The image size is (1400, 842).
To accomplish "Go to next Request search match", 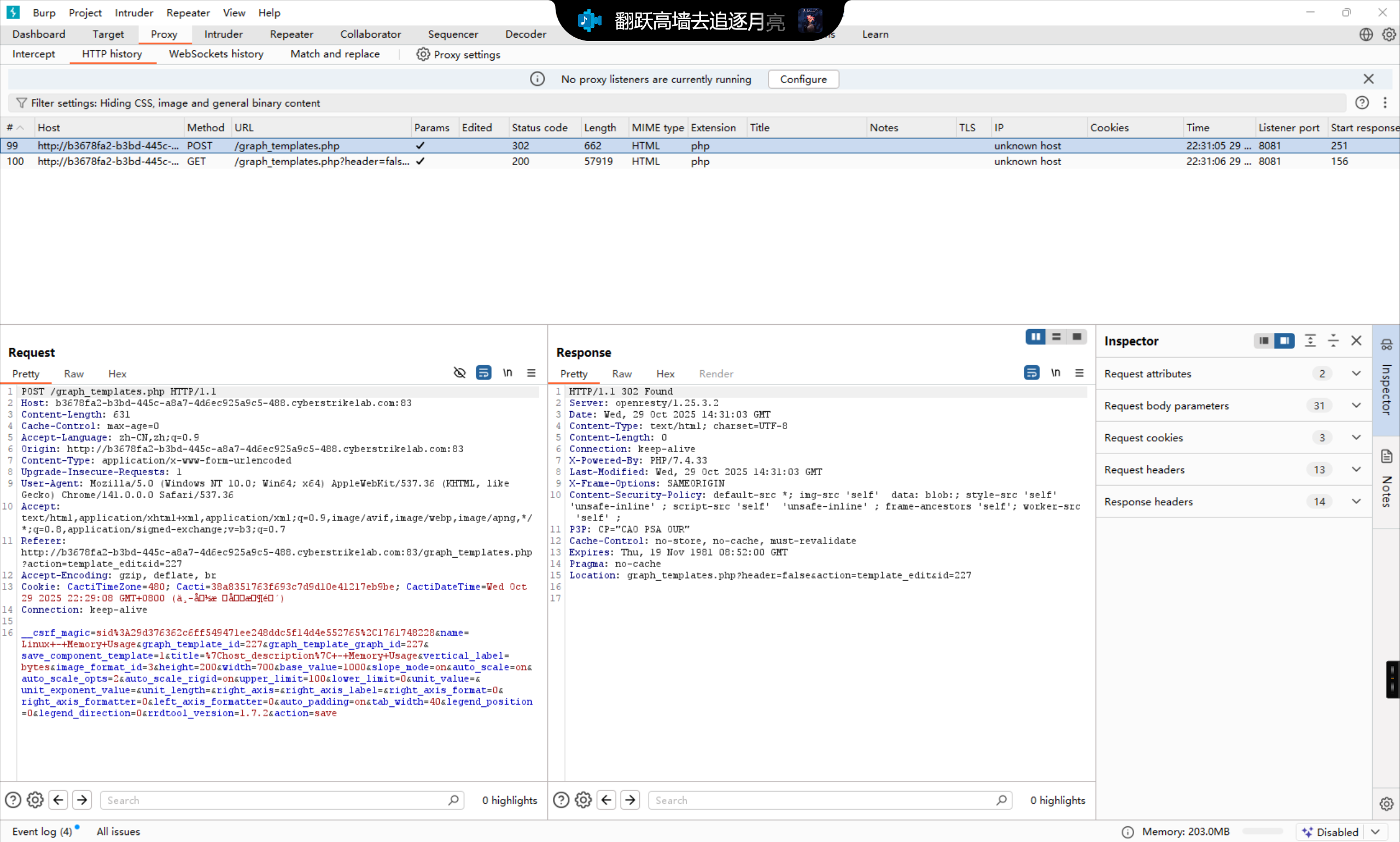I will point(82,800).
